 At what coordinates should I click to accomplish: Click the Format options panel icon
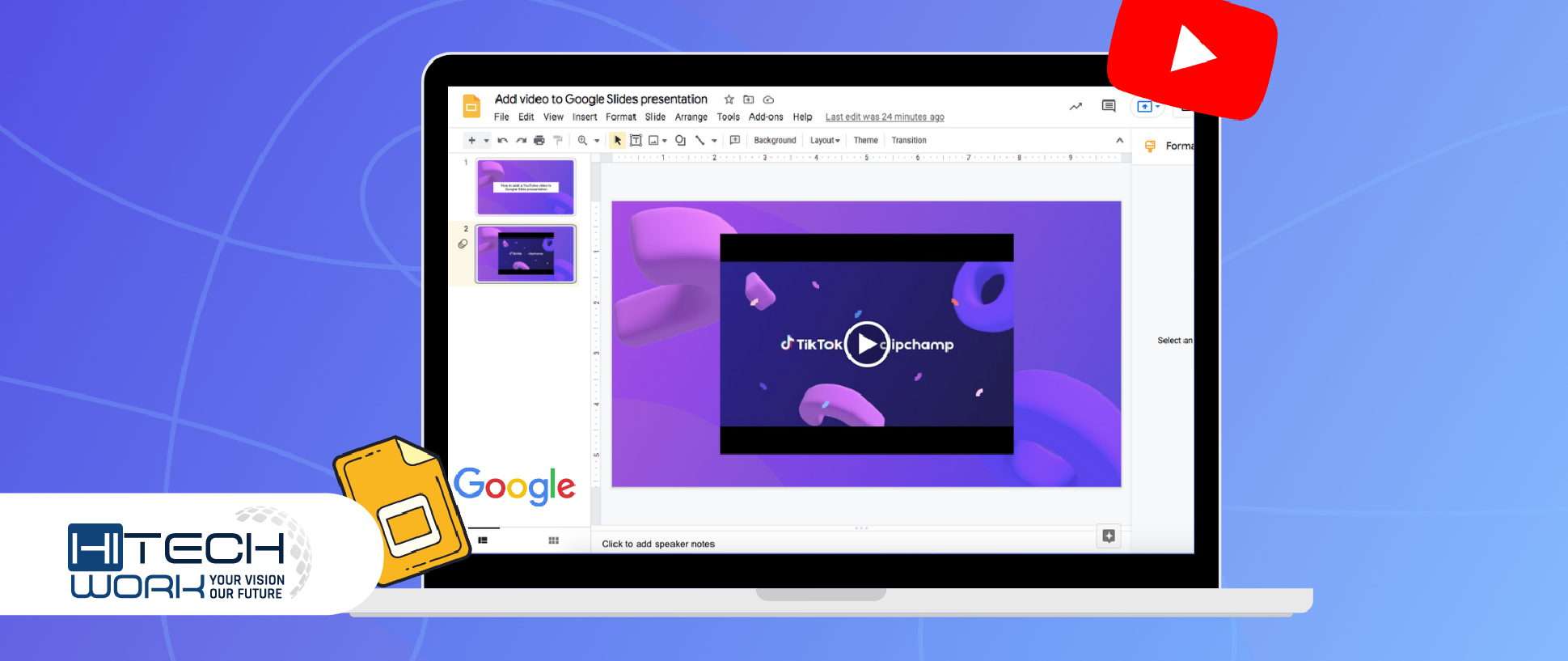coord(1150,146)
